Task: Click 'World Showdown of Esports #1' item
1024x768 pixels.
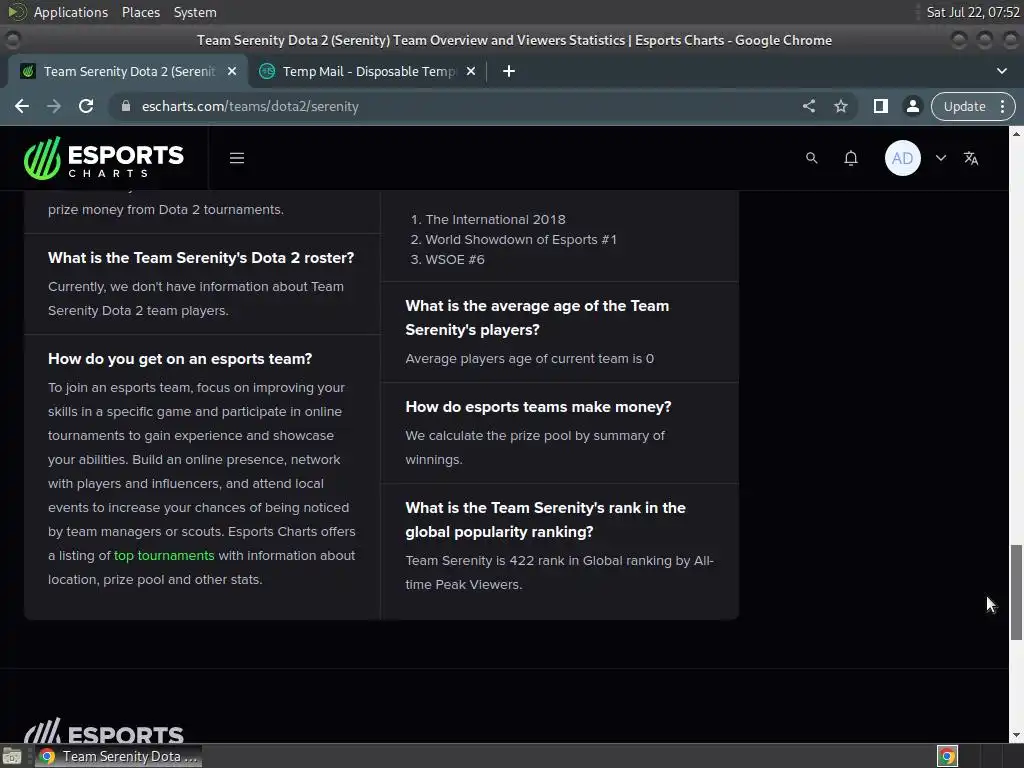Action: tap(520, 240)
